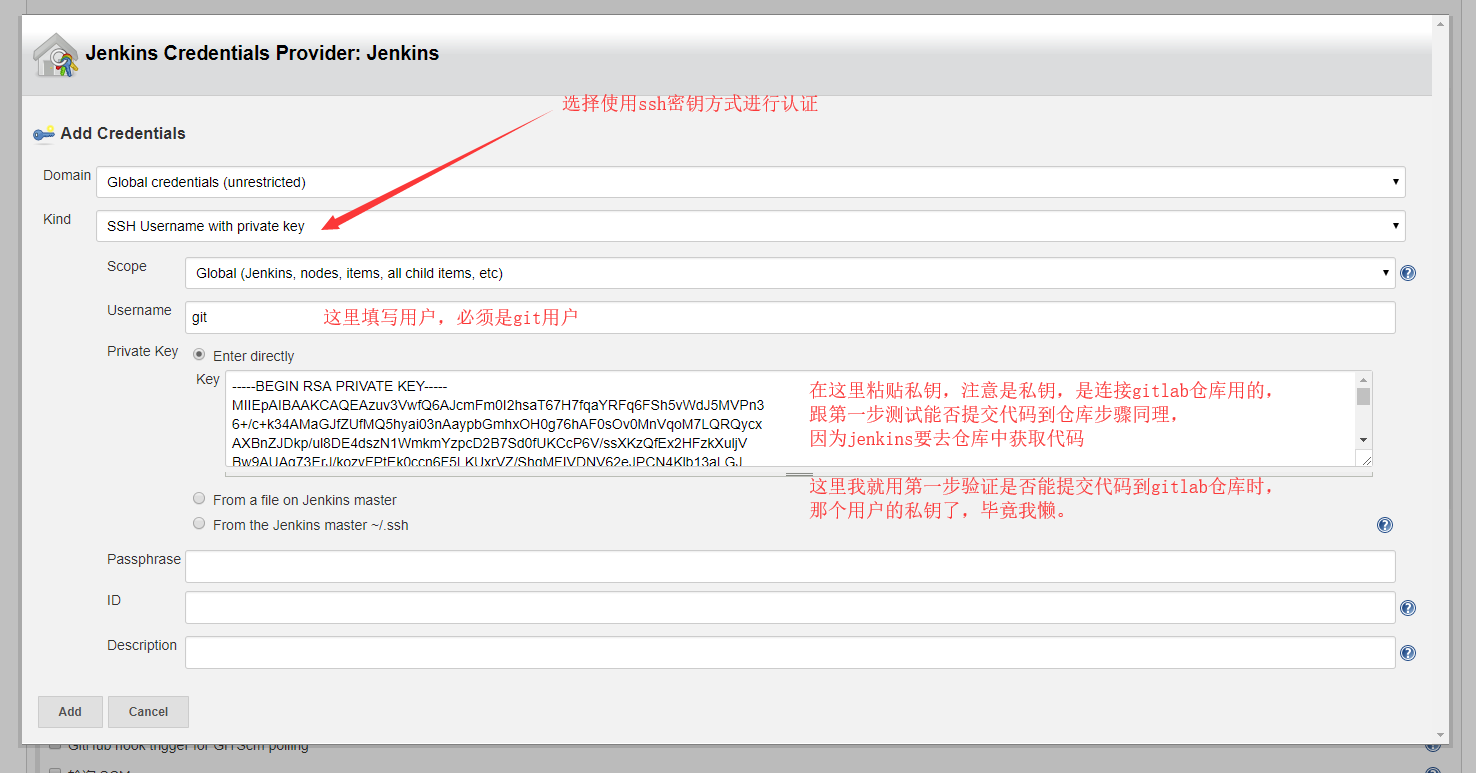Select the Enter directly radio button
This screenshot has height=773, width=1476.
point(199,355)
